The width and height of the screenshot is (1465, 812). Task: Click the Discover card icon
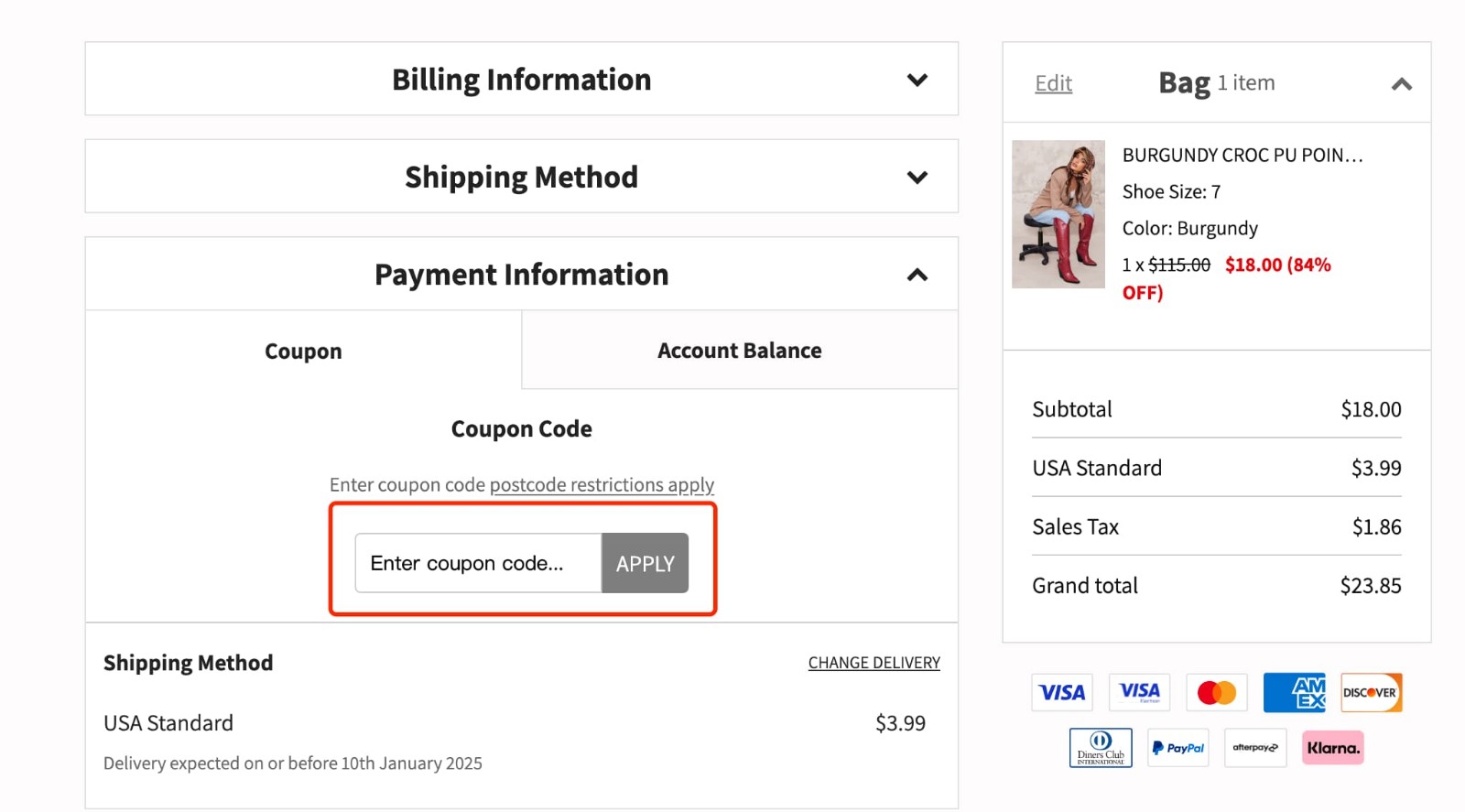point(1371,693)
